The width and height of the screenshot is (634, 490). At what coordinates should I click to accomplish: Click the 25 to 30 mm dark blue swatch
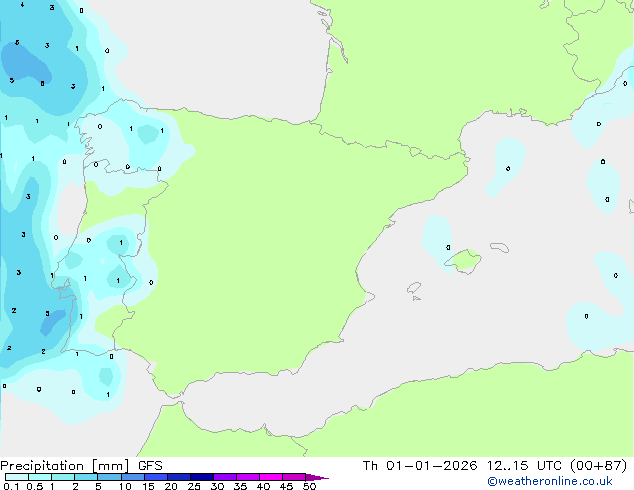[201, 477]
